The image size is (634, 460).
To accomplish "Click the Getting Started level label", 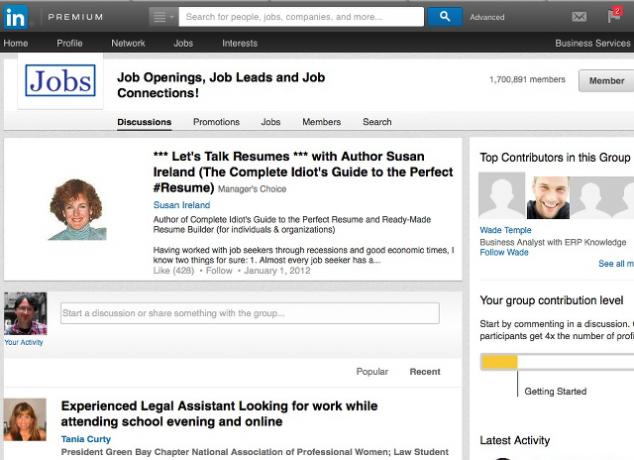I will coord(555,391).
